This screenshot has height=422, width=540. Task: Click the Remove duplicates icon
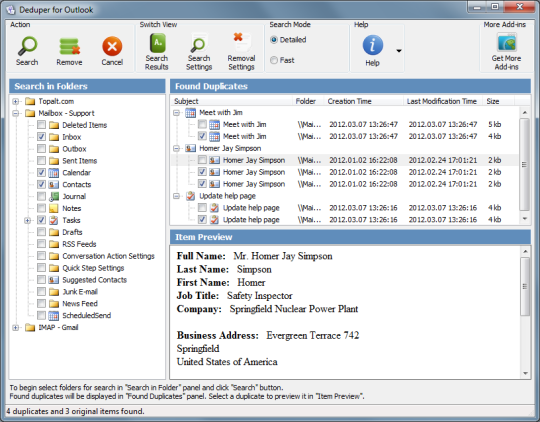click(70, 46)
